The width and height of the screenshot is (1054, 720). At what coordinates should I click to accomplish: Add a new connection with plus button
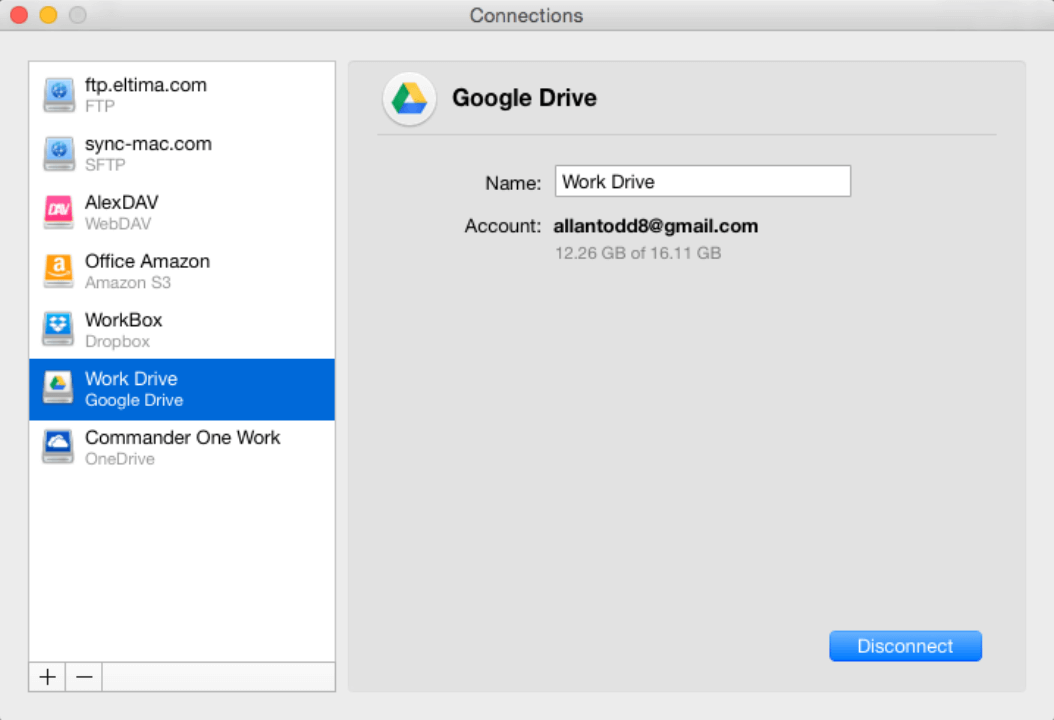click(47, 677)
